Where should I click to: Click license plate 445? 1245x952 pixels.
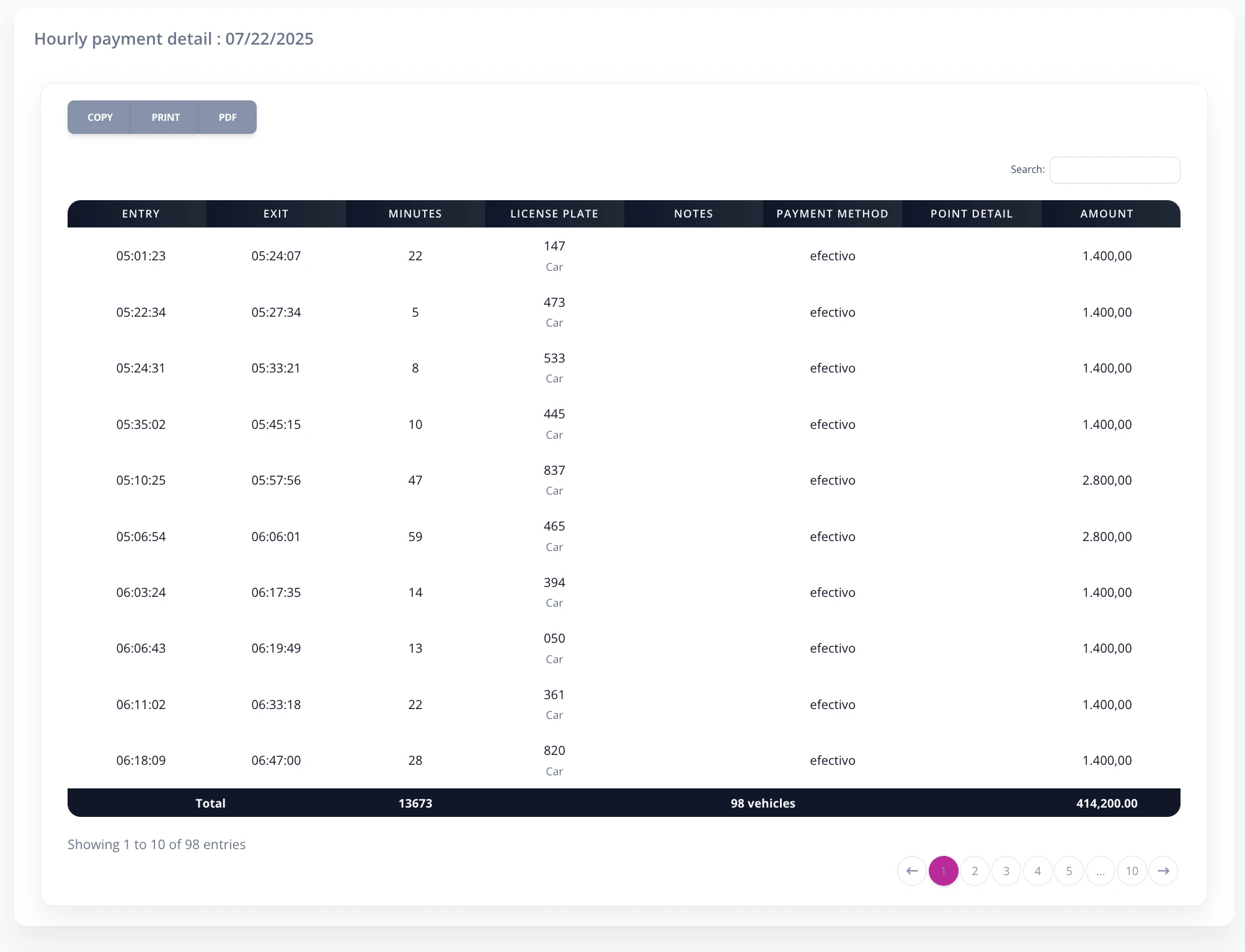pyautogui.click(x=554, y=414)
